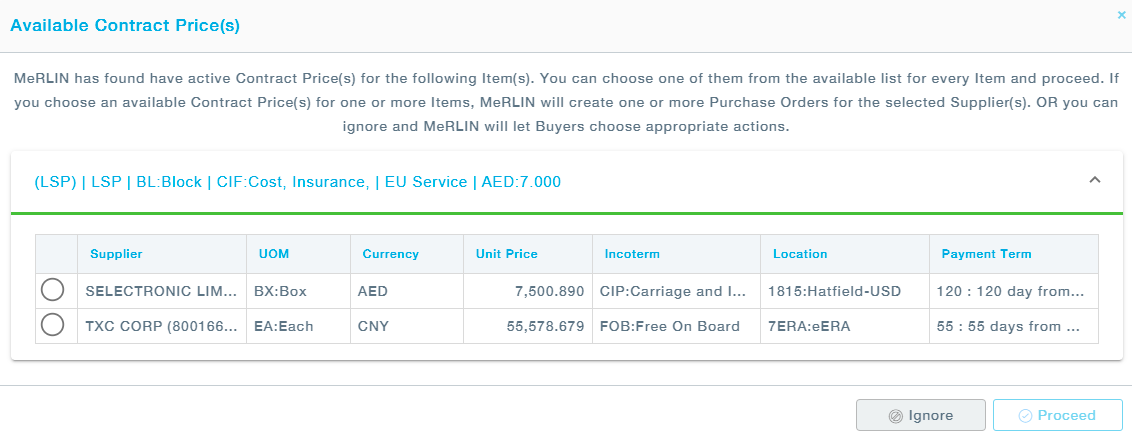Click the Currency column header
Screen dimensions: 1132x439
(x=390, y=254)
